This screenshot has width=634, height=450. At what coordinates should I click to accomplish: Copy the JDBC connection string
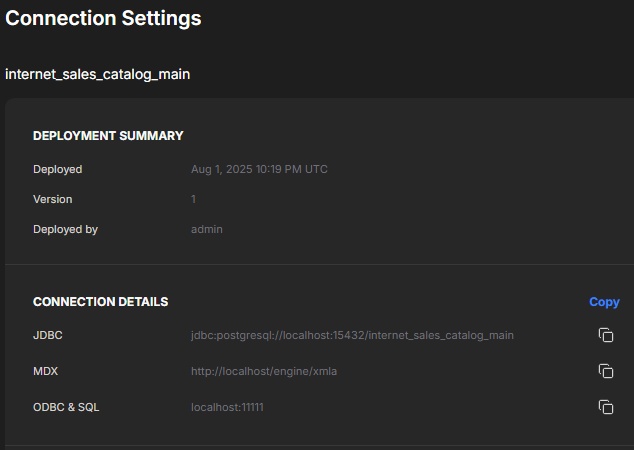(x=605, y=335)
